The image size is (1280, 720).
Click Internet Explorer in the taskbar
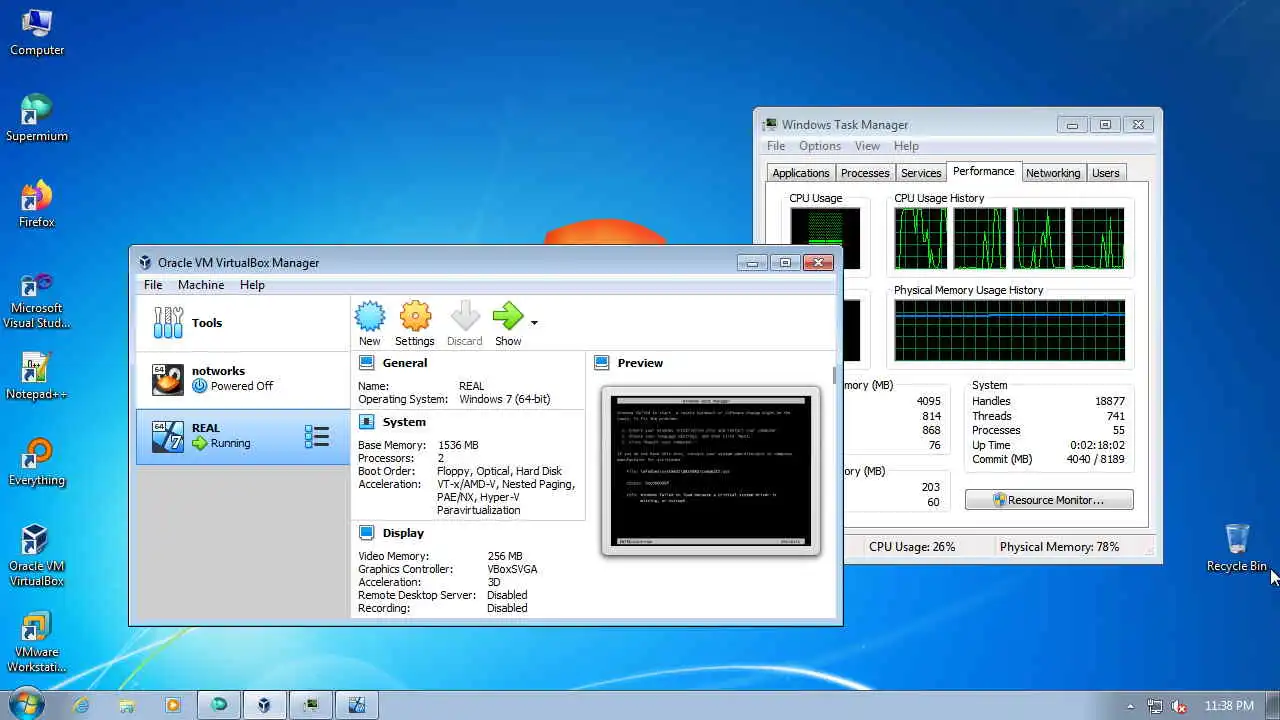click(81, 705)
